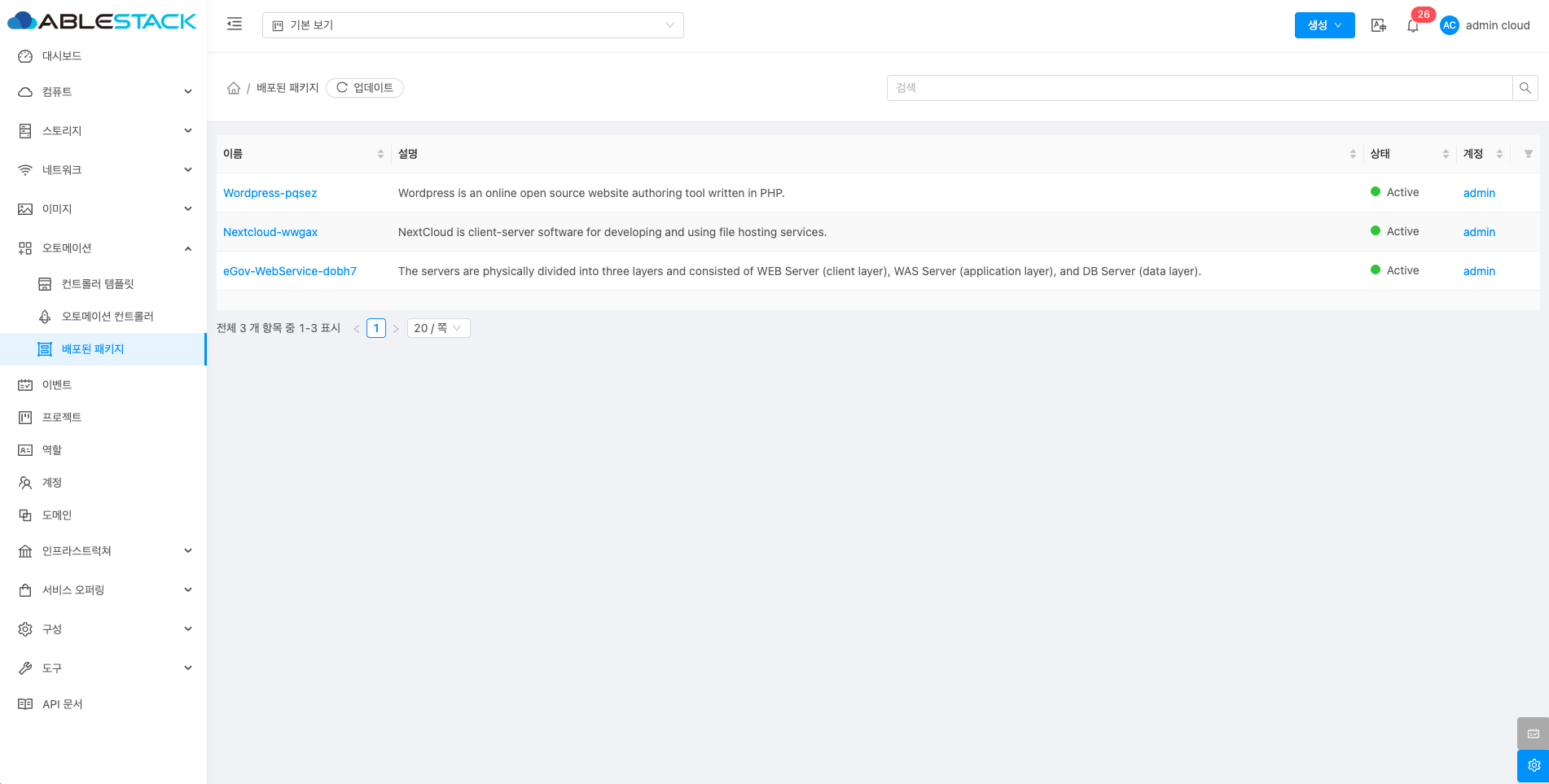Open admin account for eGov-WebService row

(1479, 271)
